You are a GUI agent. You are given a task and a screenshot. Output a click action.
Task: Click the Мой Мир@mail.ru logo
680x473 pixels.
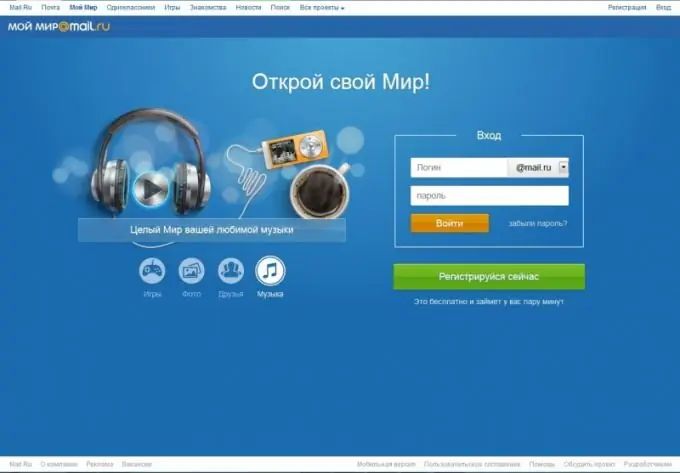[59, 26]
